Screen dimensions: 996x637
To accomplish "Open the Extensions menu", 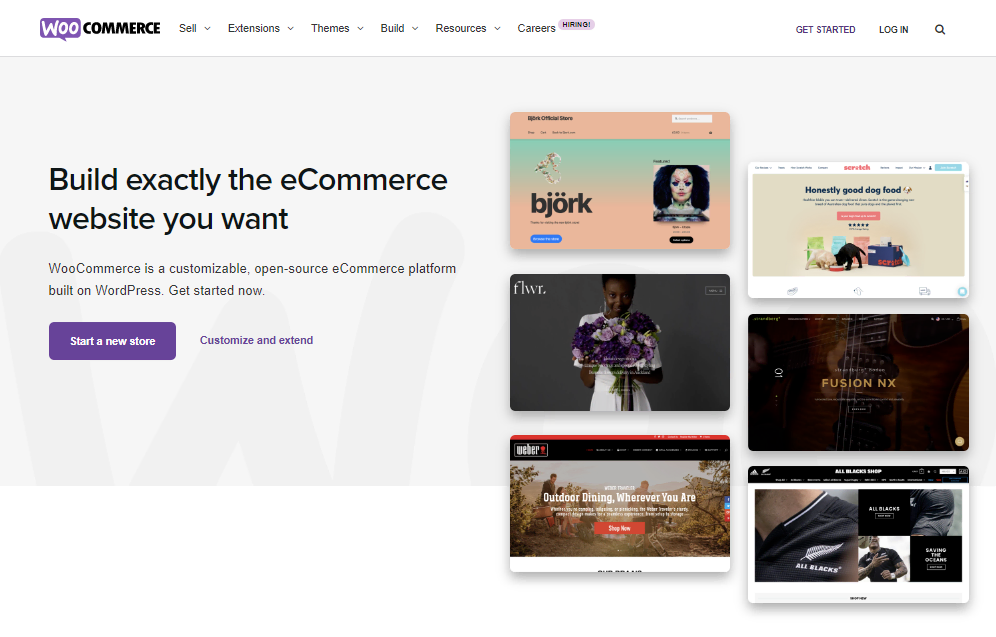I will click(x=253, y=28).
